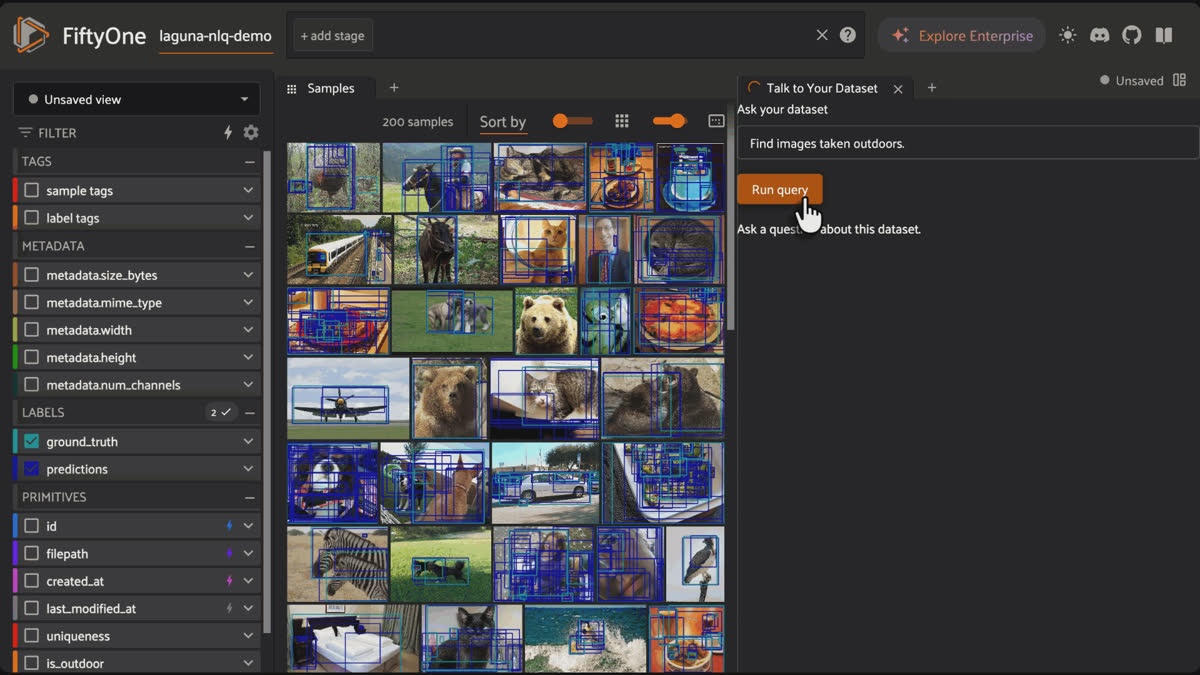Image resolution: width=1200 pixels, height=675 pixels.
Task: Collapse the LABELS section
Action: point(249,412)
